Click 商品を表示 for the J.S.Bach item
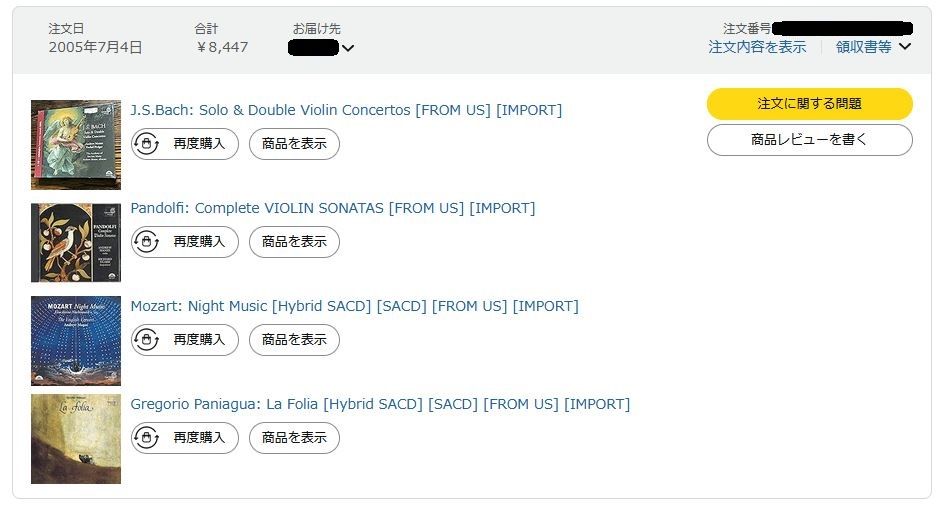This screenshot has width=945, height=506. [x=294, y=144]
